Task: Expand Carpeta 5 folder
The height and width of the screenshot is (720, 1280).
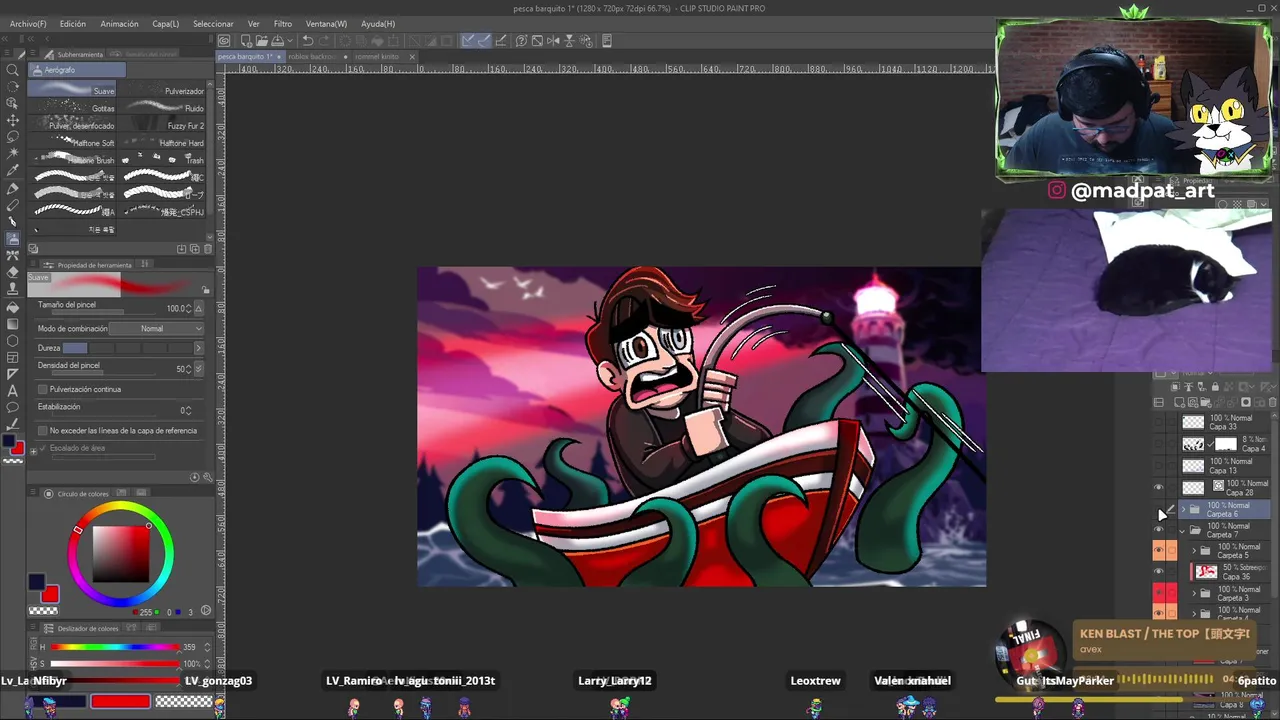Action: tap(1194, 550)
